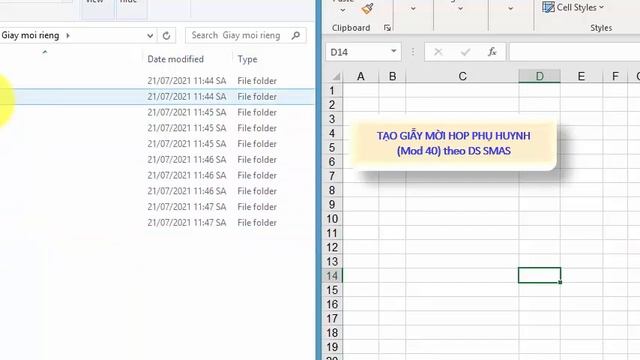Select row 1 header
This screenshot has height=360, width=640.
tap(332, 91)
